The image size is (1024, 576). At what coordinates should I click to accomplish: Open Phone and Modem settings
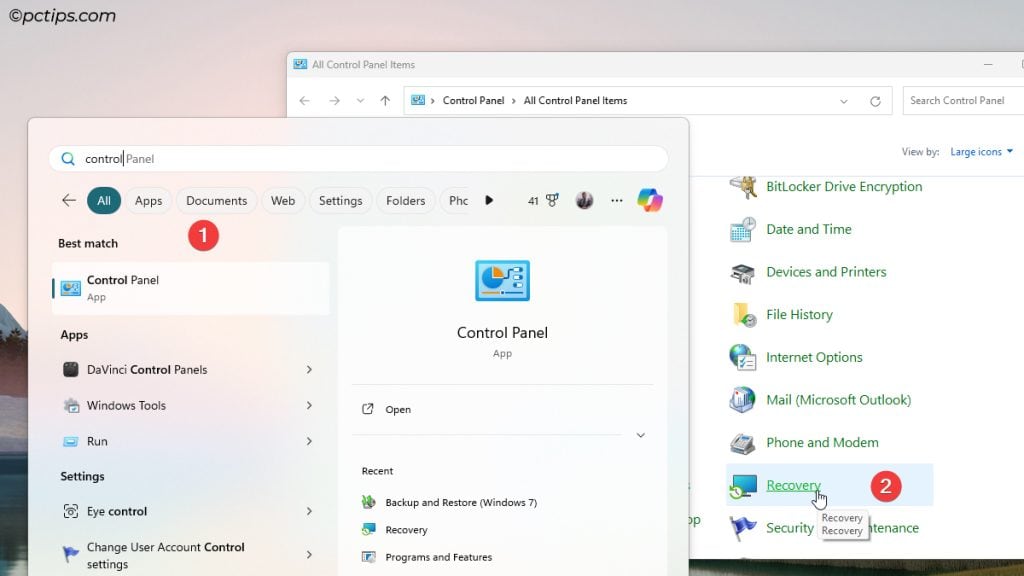click(820, 442)
